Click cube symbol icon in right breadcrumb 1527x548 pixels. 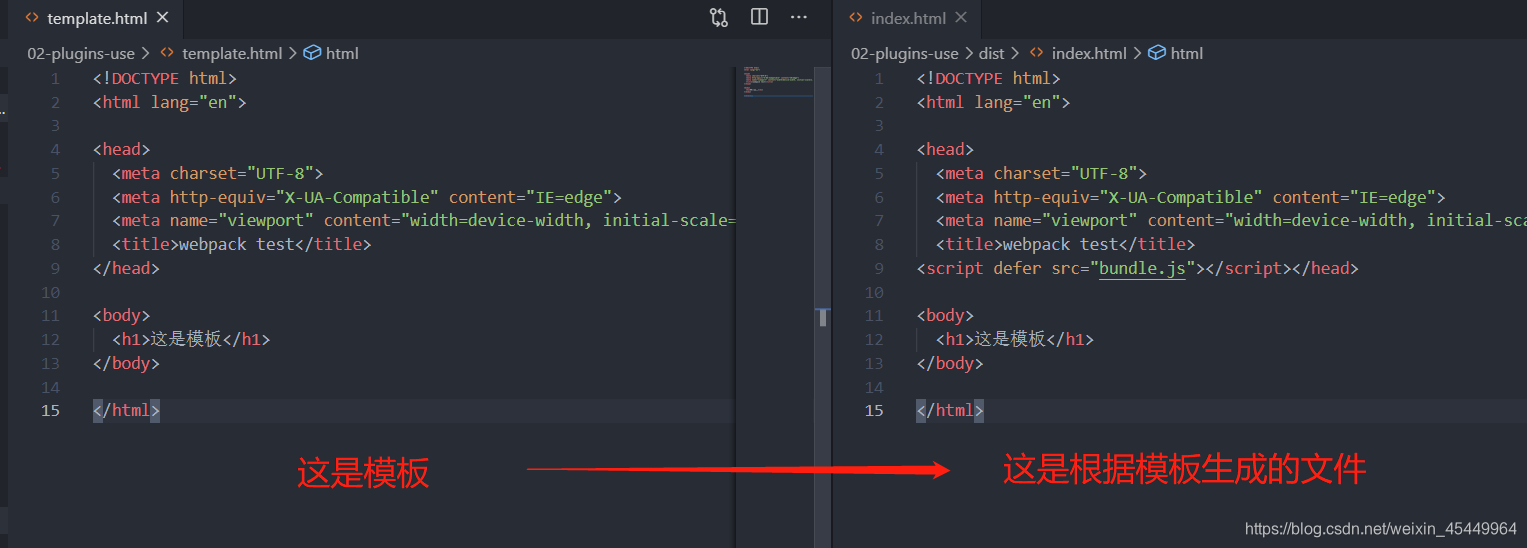[x=1157, y=53]
